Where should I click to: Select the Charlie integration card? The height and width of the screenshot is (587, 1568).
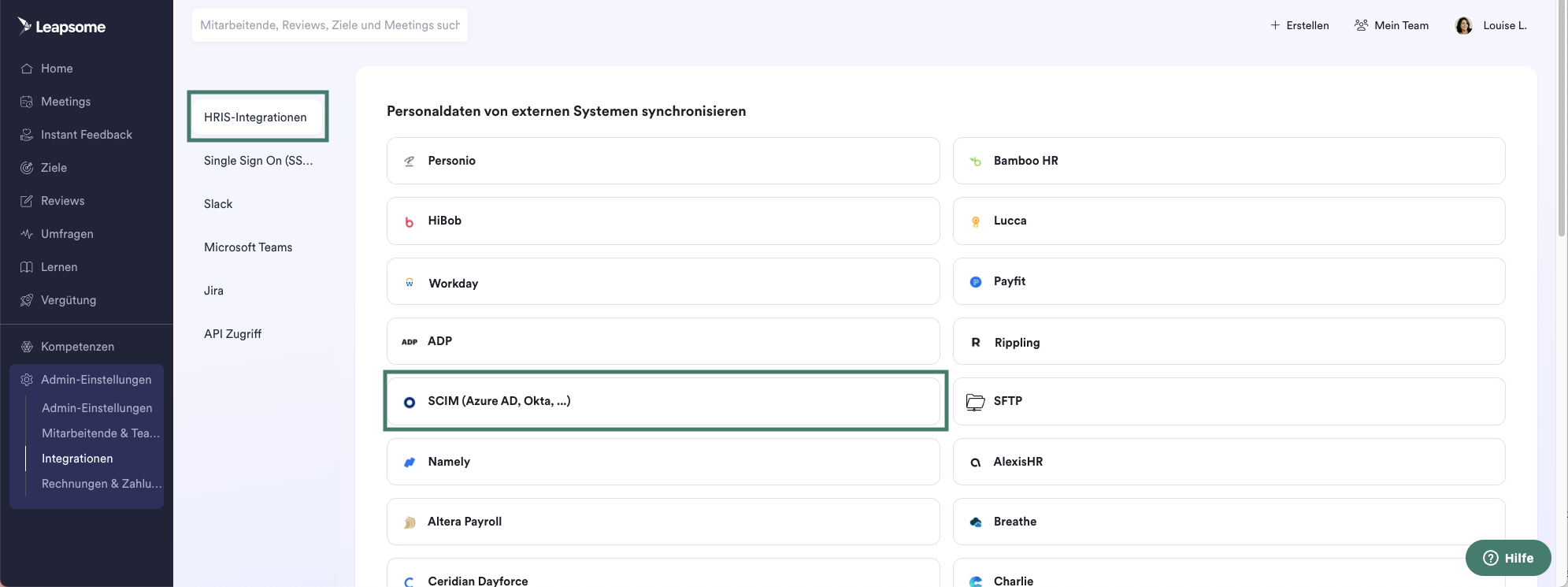pos(1229,573)
